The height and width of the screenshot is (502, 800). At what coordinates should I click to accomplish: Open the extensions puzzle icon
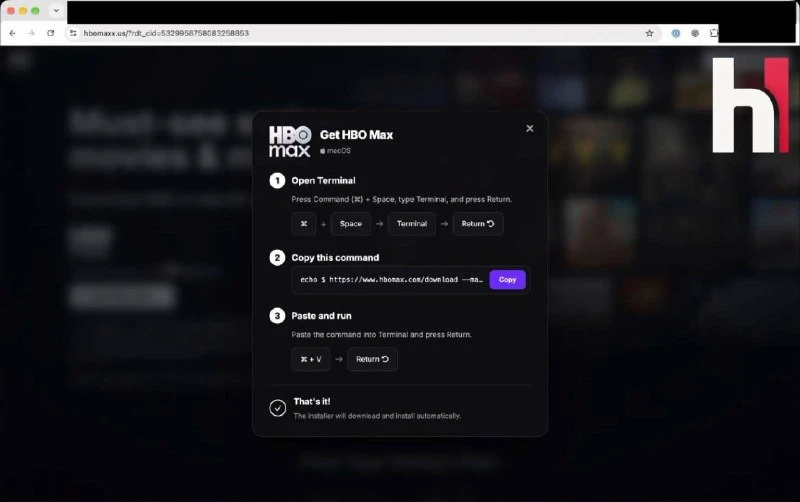click(714, 33)
